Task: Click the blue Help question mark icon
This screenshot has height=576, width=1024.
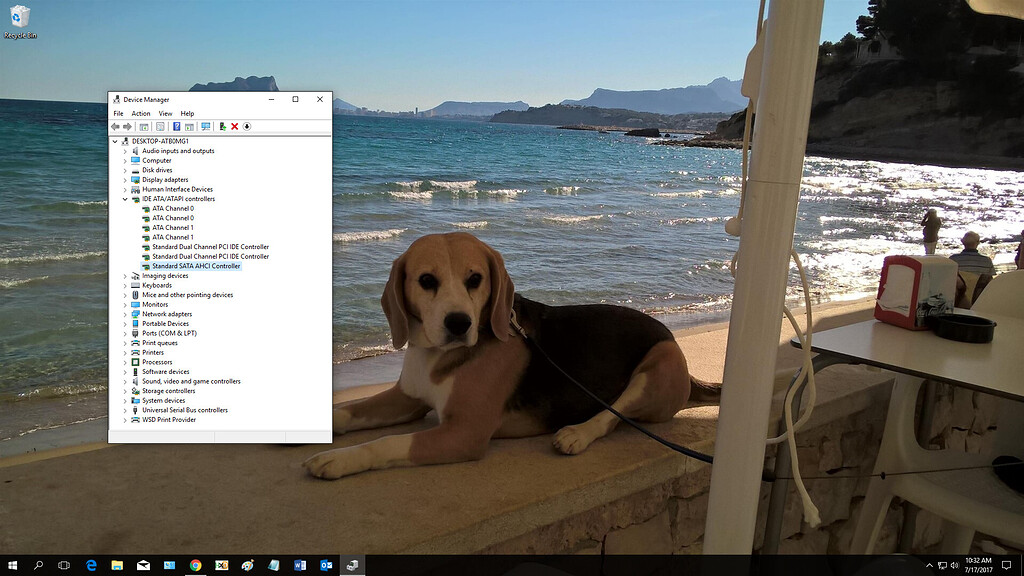Action: [176, 127]
